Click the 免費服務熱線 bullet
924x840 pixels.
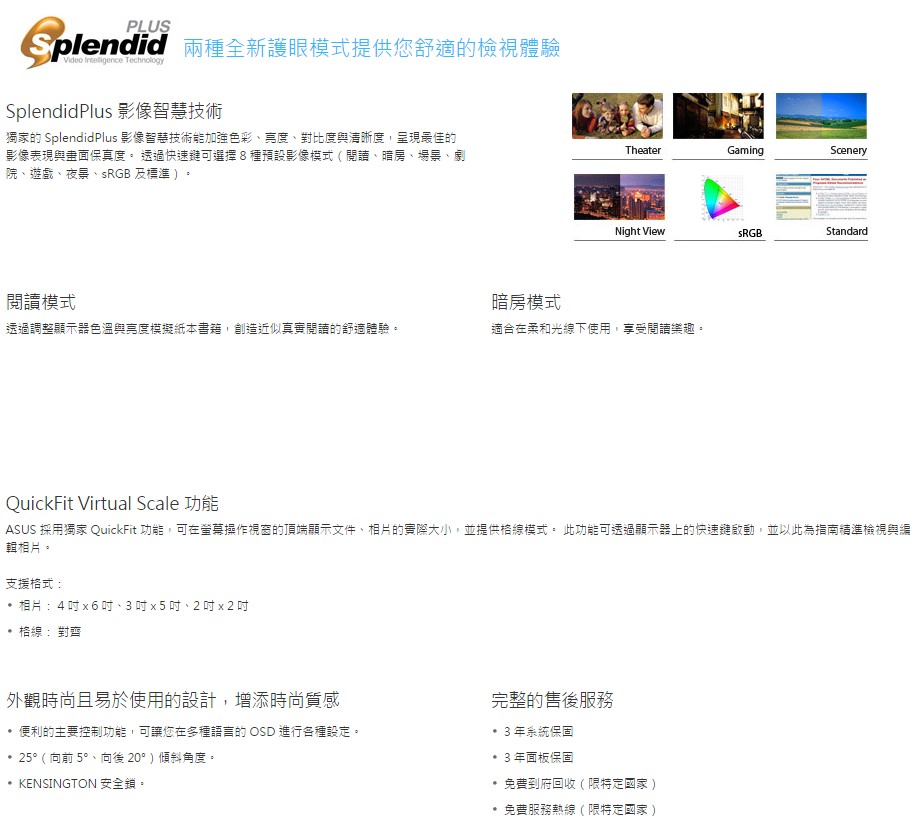pos(580,809)
